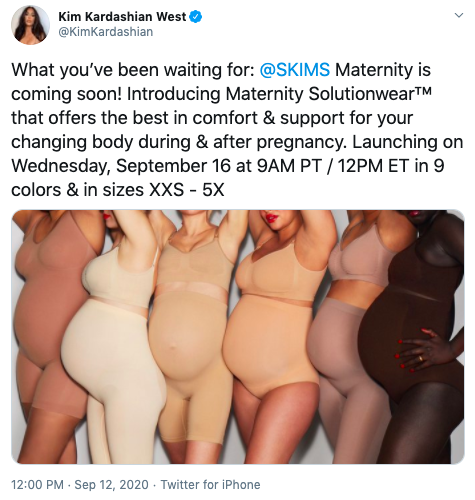475x500 pixels.
Task: Click the hand with red nails in the photo
Action: coord(418,350)
